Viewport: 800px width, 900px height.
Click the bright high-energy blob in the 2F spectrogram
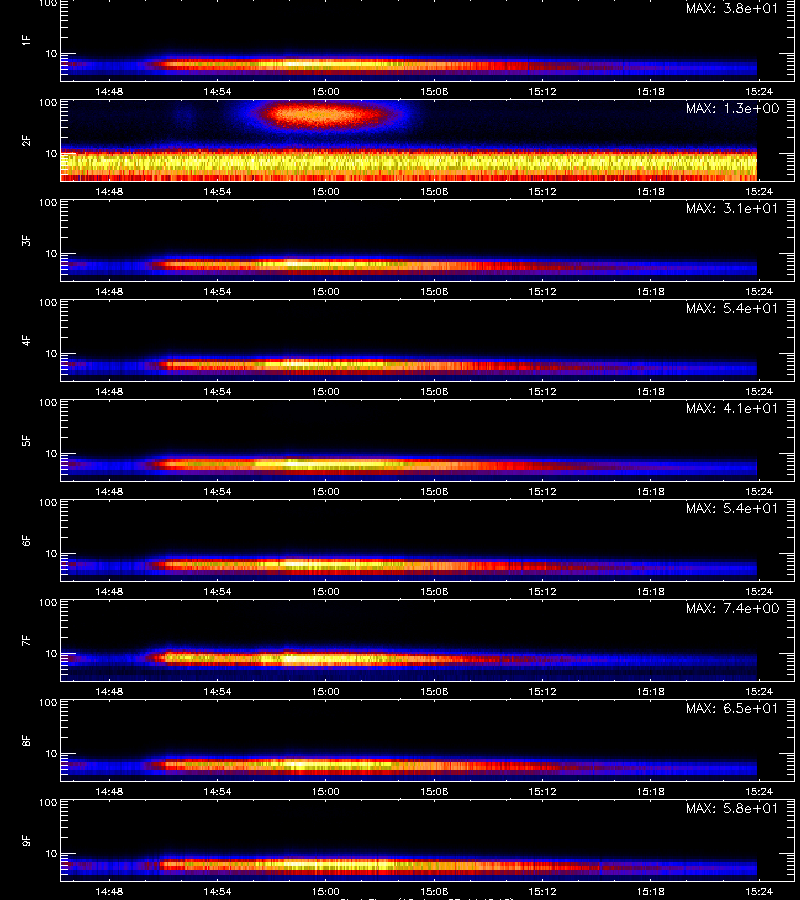pyautogui.click(x=325, y=115)
